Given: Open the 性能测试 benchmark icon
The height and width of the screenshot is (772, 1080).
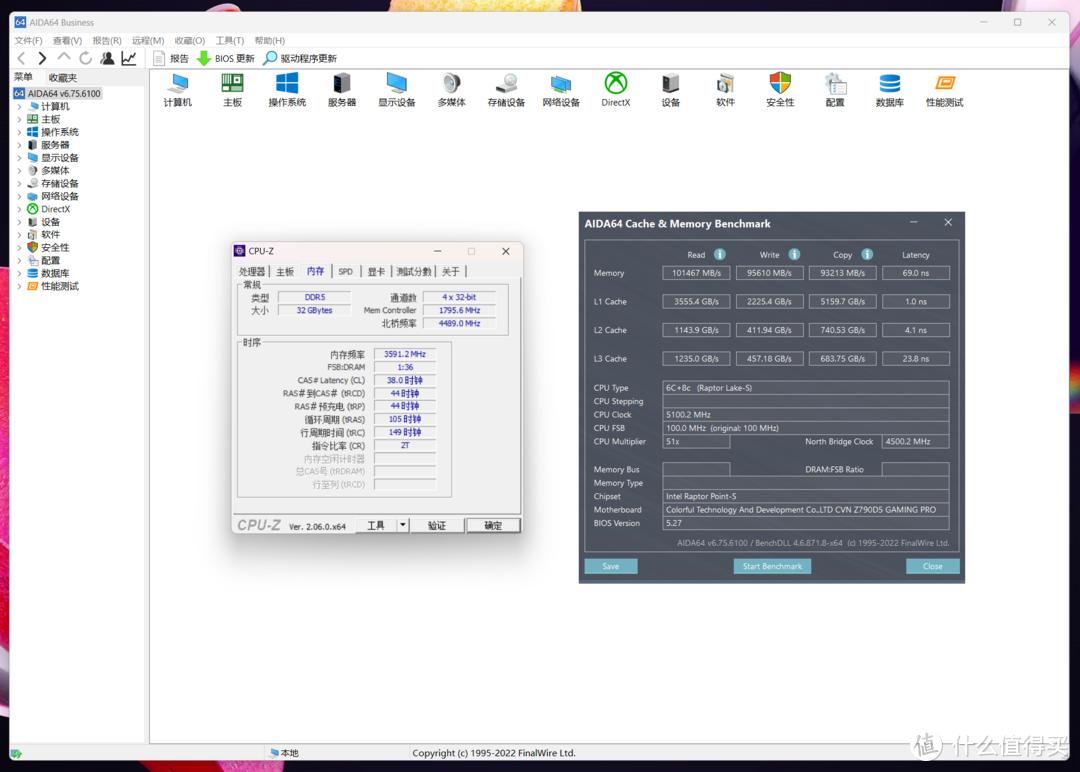Looking at the screenshot, I should pyautogui.click(x=944, y=90).
